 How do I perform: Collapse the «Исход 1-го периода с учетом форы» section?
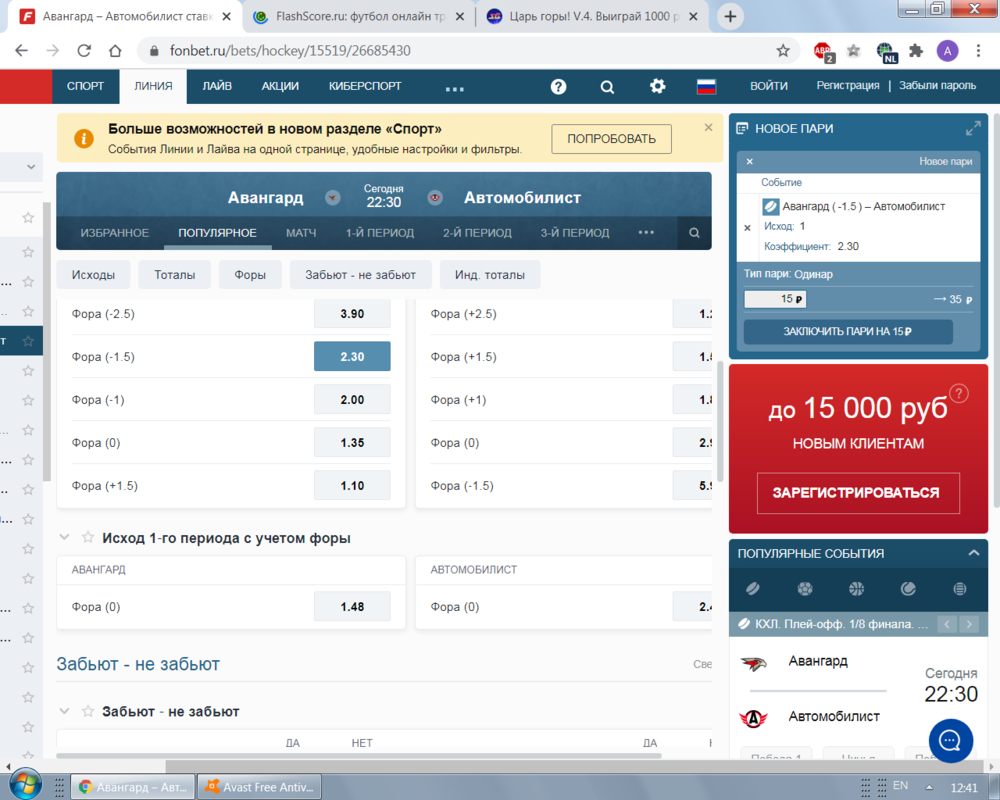pyautogui.click(x=64, y=537)
